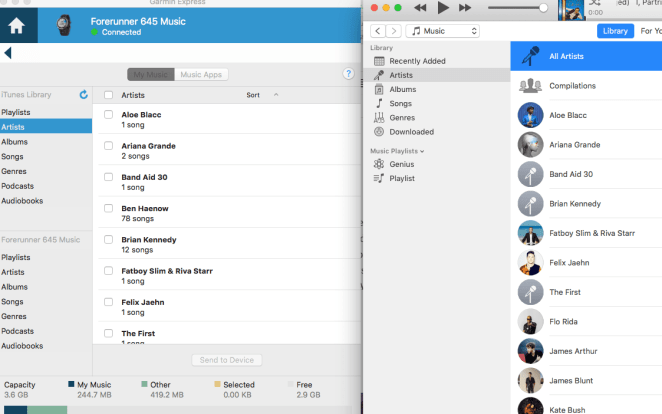Viewport: 662px width, 414px height.
Task: Rewind to the previous track in iTunes
Action: 420,8
